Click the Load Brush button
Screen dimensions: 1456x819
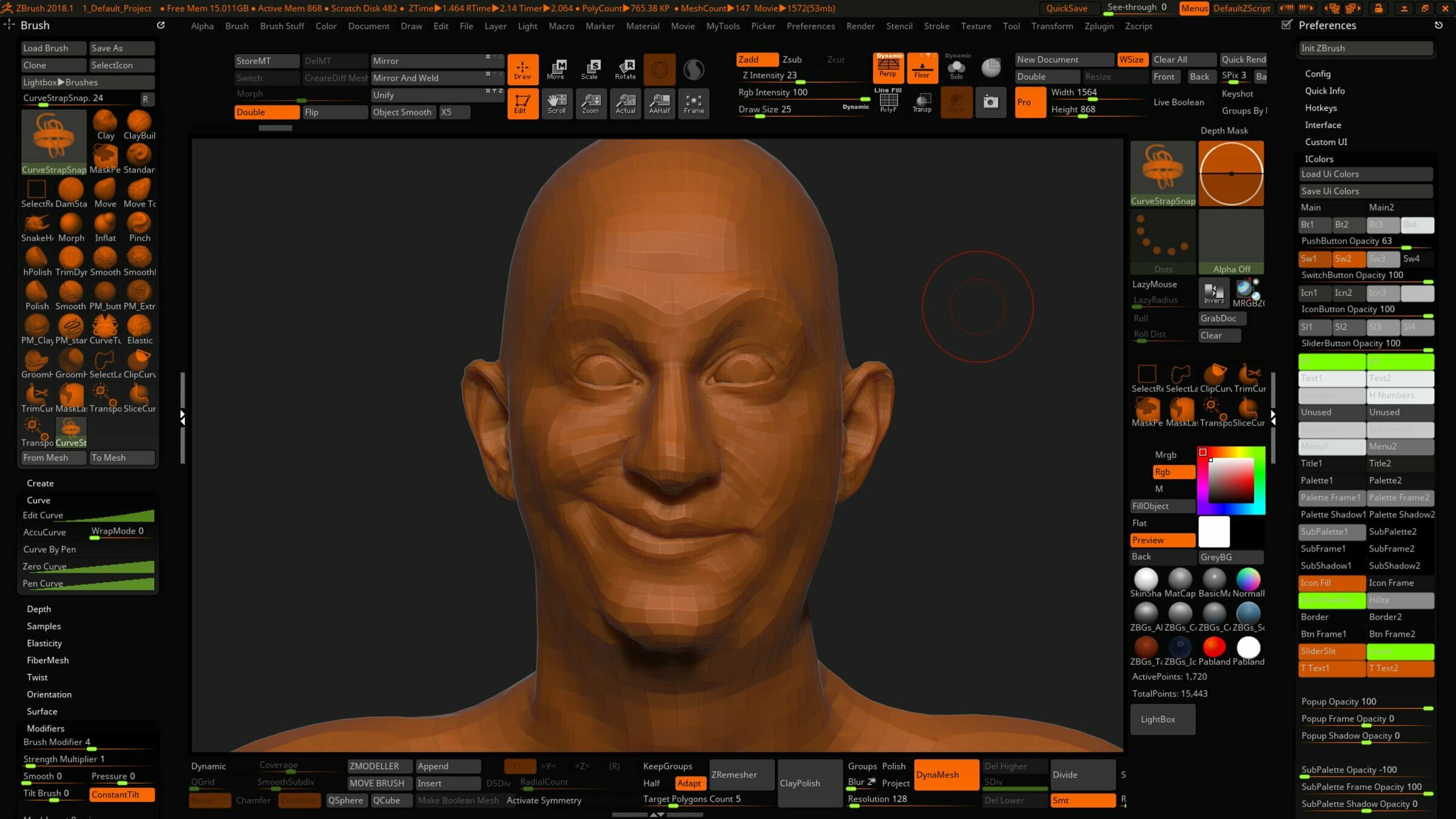click(53, 48)
